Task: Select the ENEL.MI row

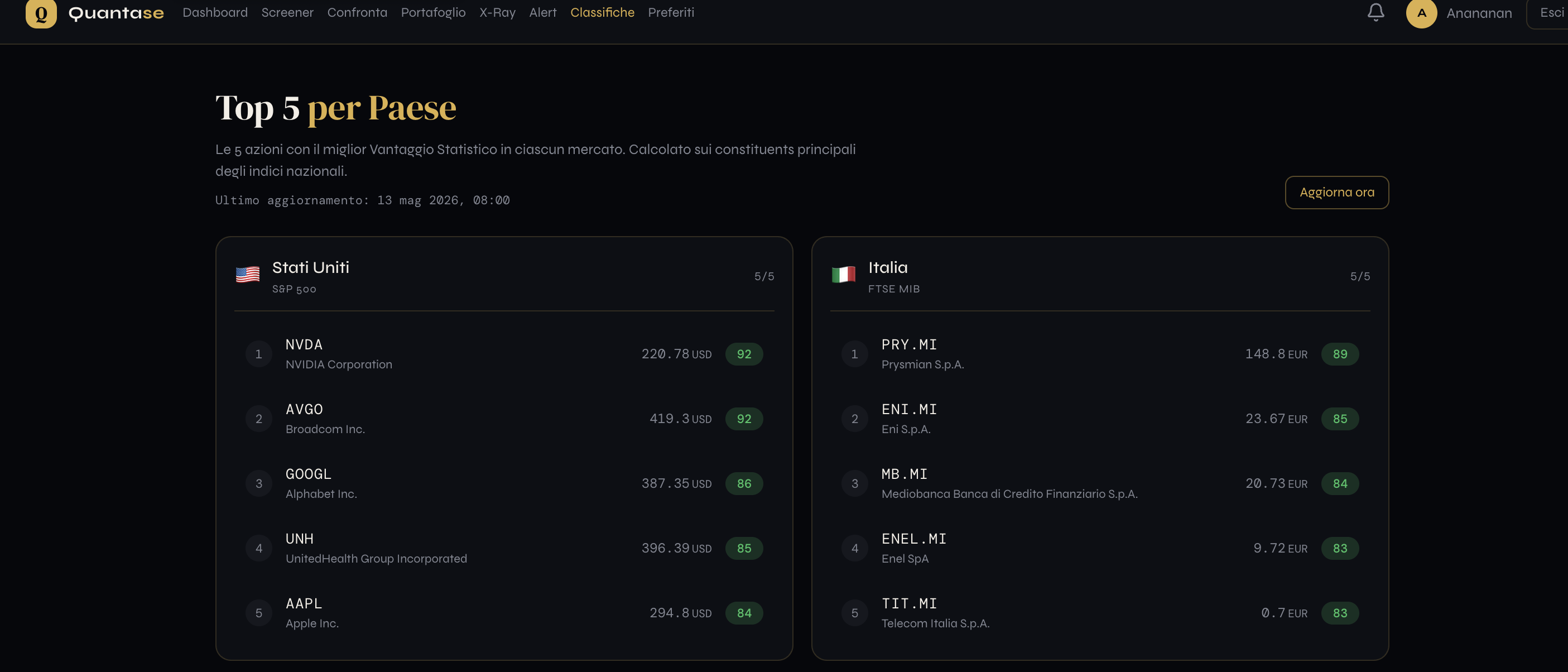Action: pyautogui.click(x=1100, y=549)
